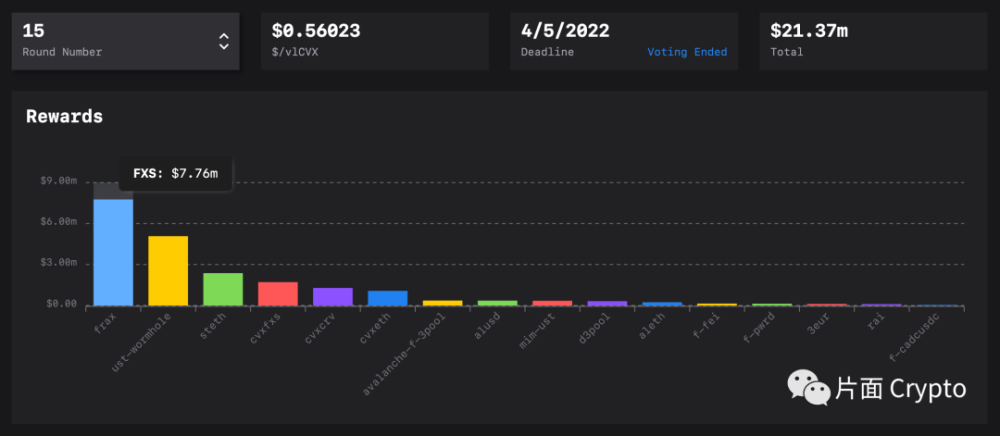Click the $0.00m y-axis label

click(x=62, y=303)
